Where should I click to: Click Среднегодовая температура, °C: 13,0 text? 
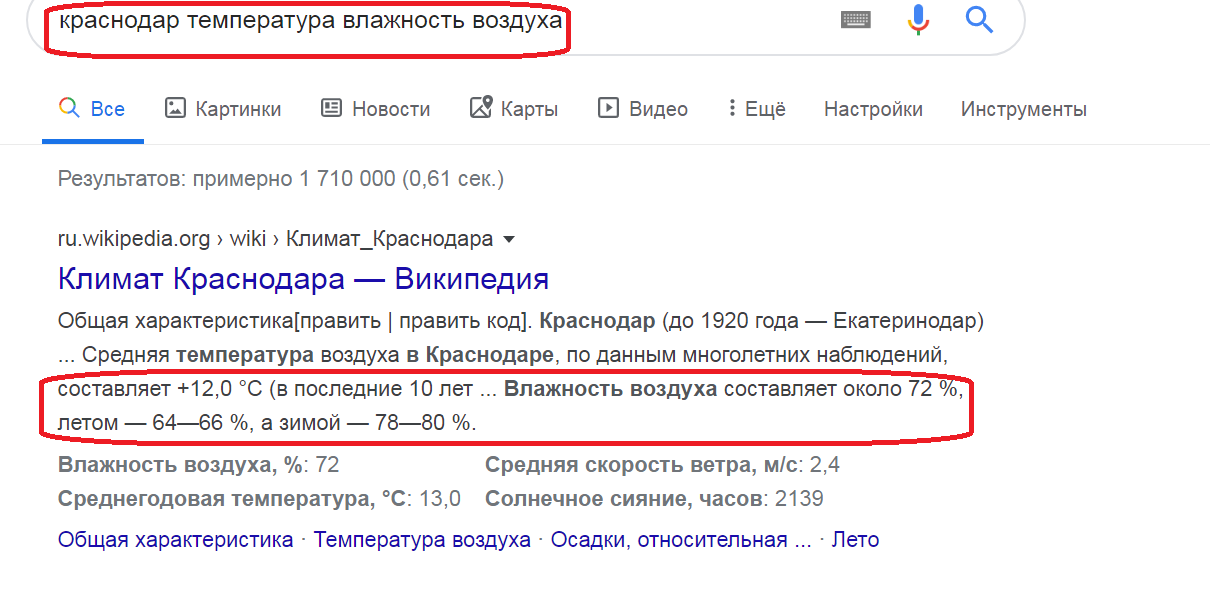click(259, 498)
